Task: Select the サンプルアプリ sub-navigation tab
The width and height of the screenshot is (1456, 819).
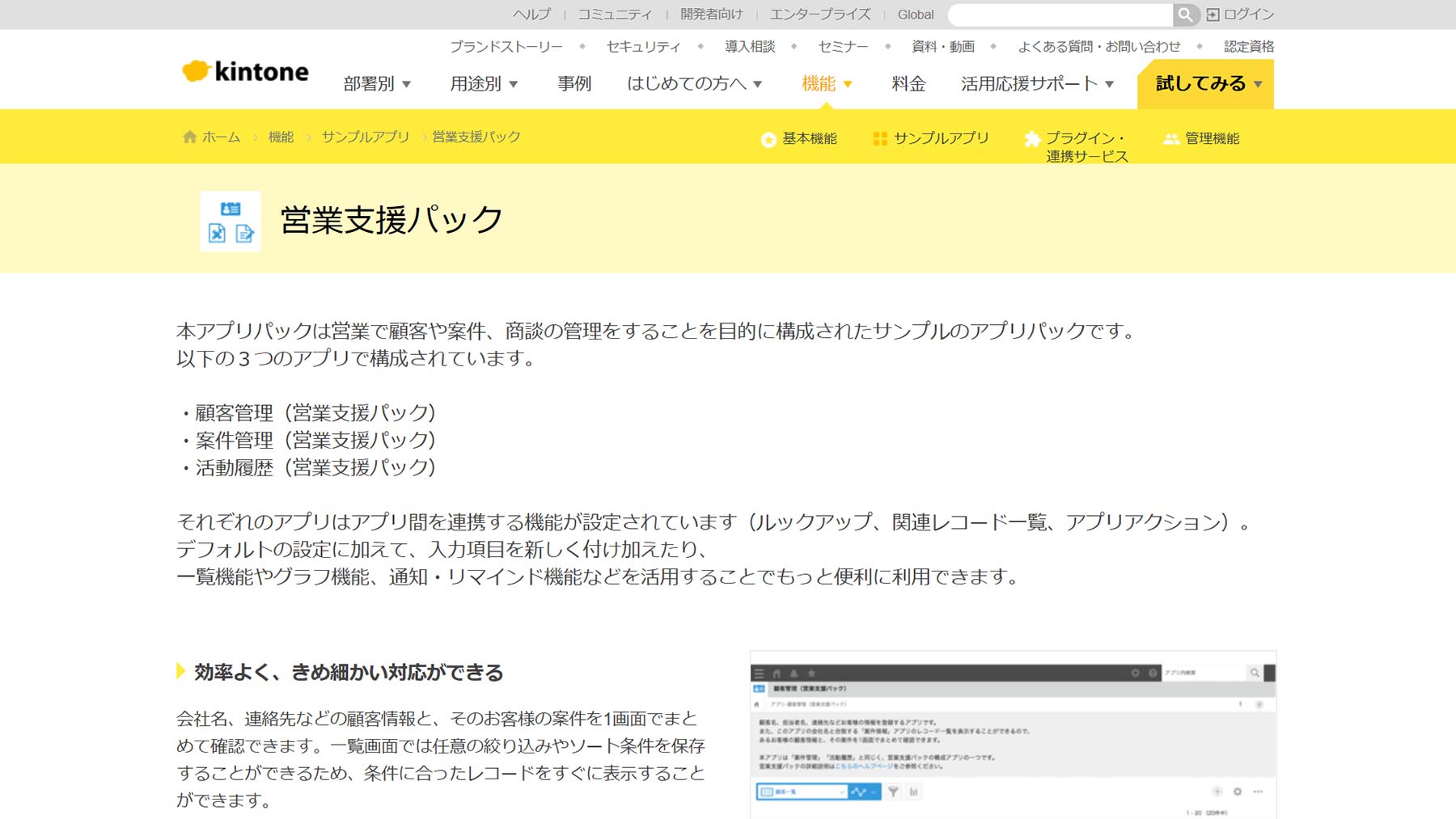Action: (x=931, y=138)
